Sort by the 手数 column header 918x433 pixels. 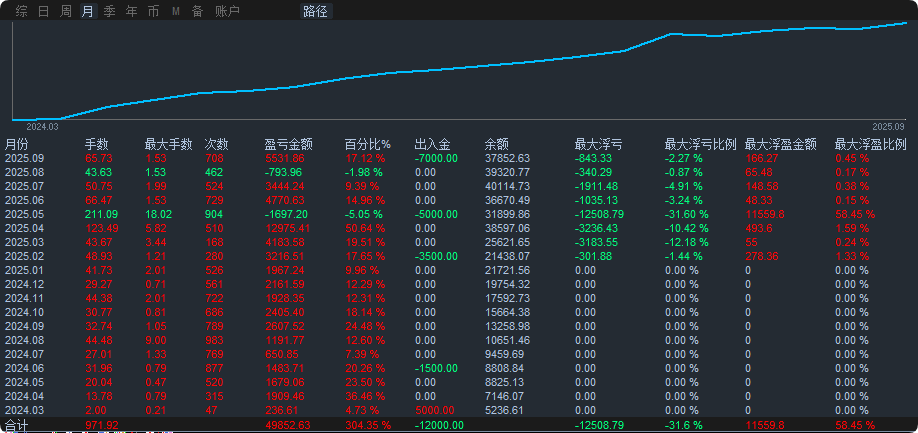coord(97,144)
